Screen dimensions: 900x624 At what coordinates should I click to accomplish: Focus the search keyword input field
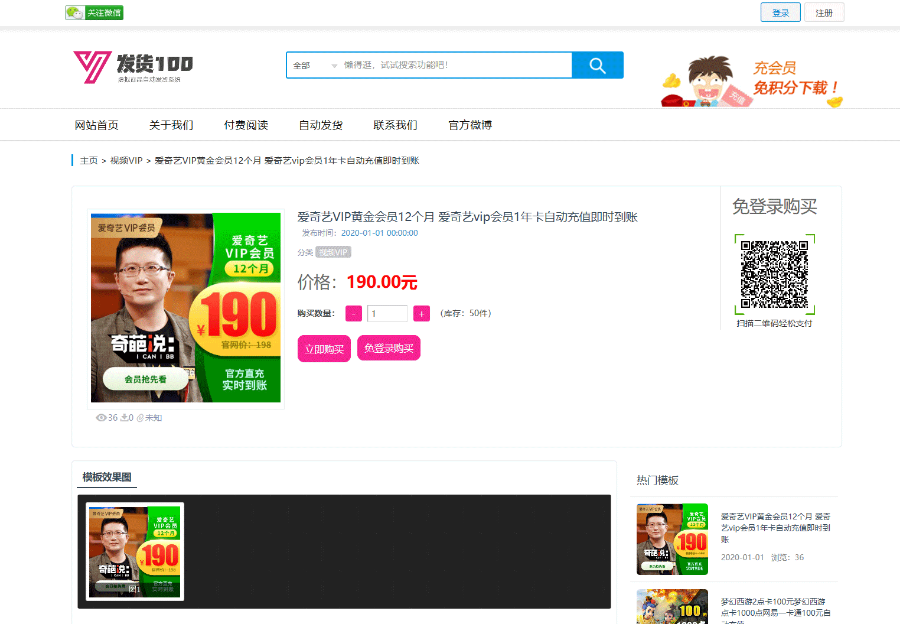click(456, 65)
